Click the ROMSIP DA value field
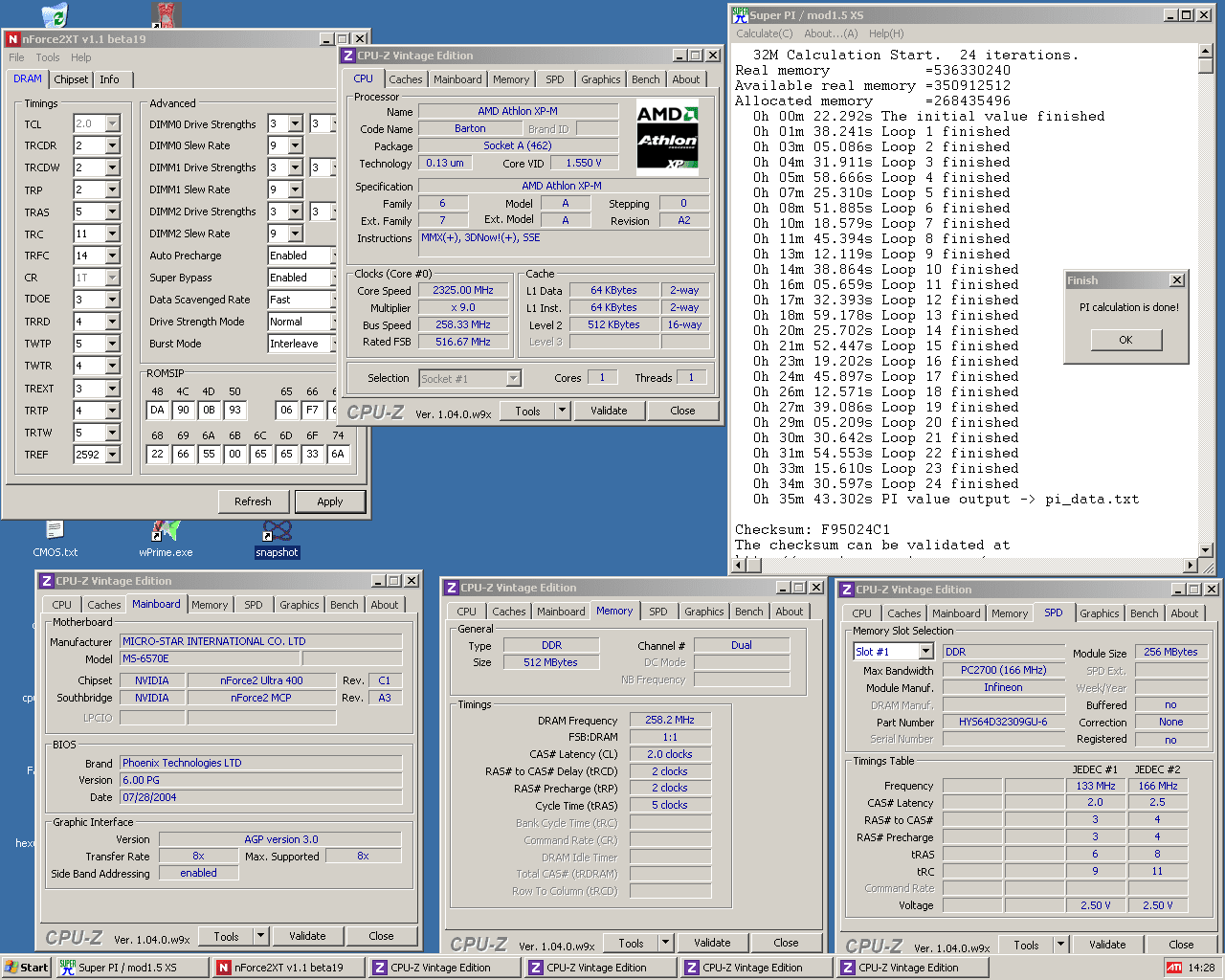 pyautogui.click(x=157, y=410)
